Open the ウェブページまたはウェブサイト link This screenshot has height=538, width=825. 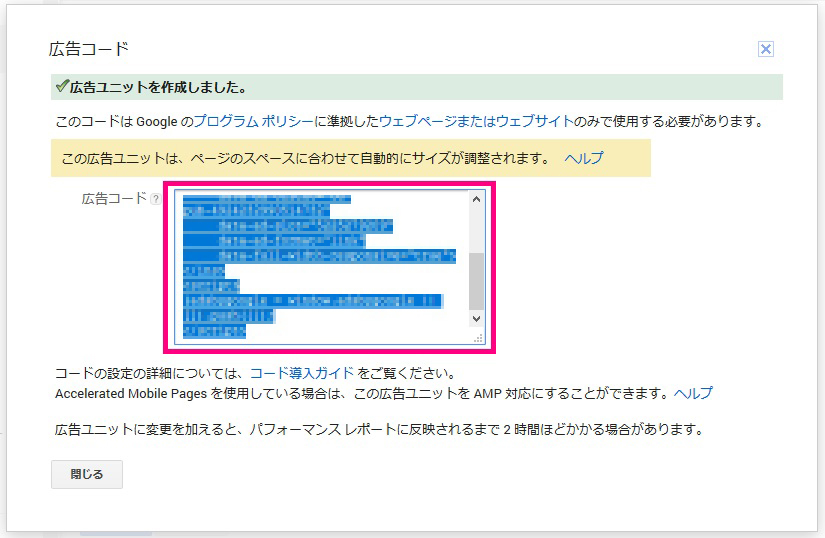click(476, 121)
